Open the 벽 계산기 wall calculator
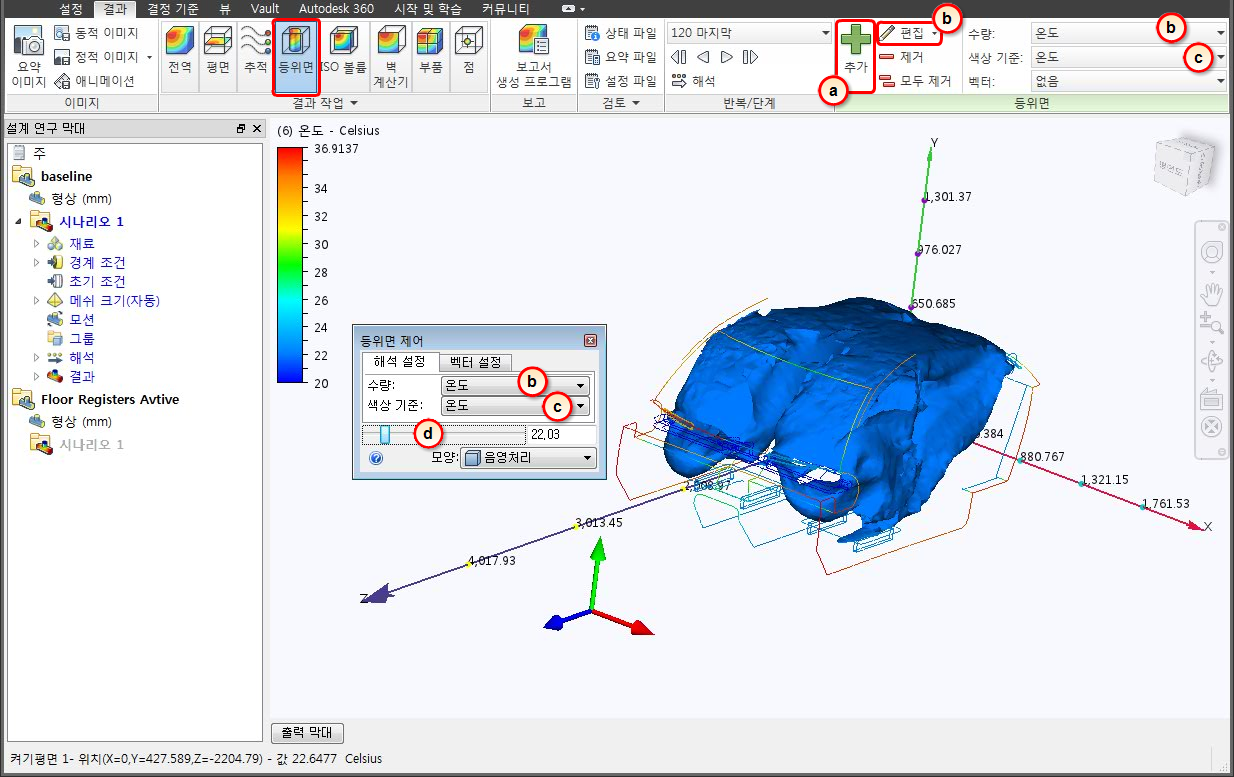Viewport: 1234px width, 777px height. (x=390, y=58)
